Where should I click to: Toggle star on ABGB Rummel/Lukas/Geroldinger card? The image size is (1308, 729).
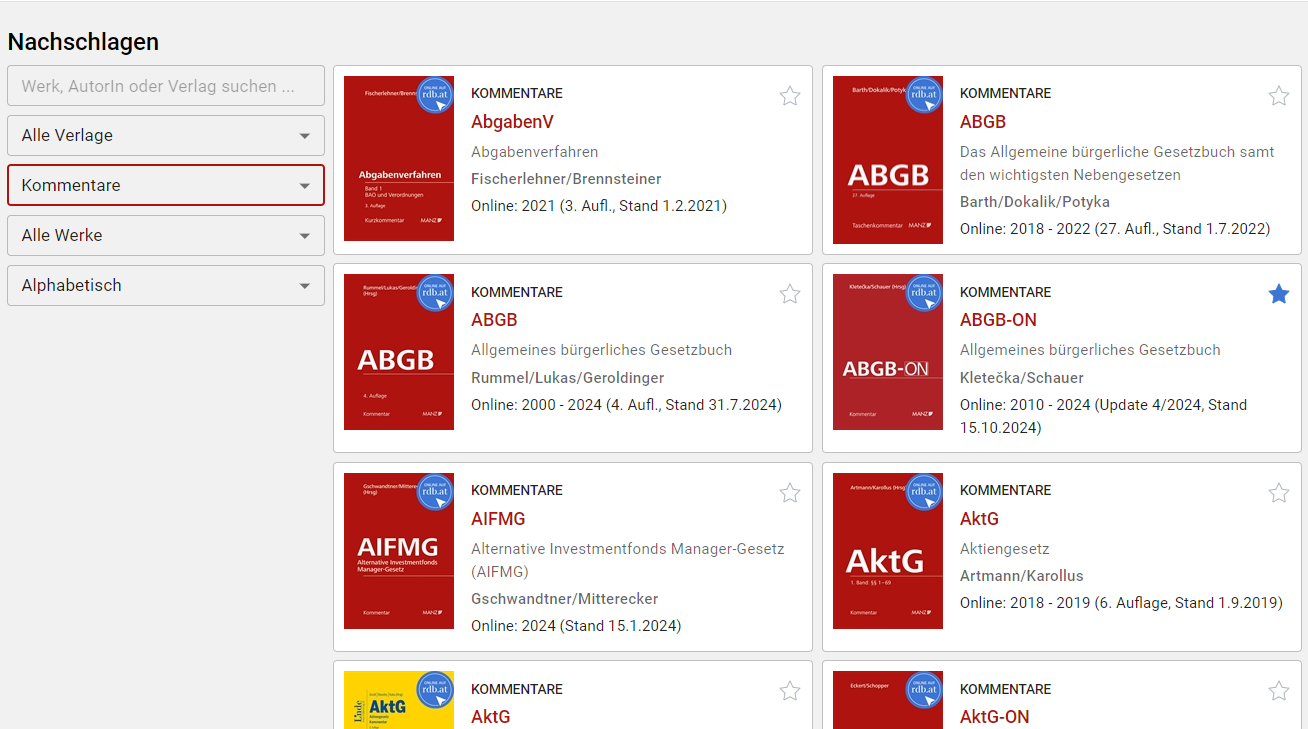[x=790, y=294]
